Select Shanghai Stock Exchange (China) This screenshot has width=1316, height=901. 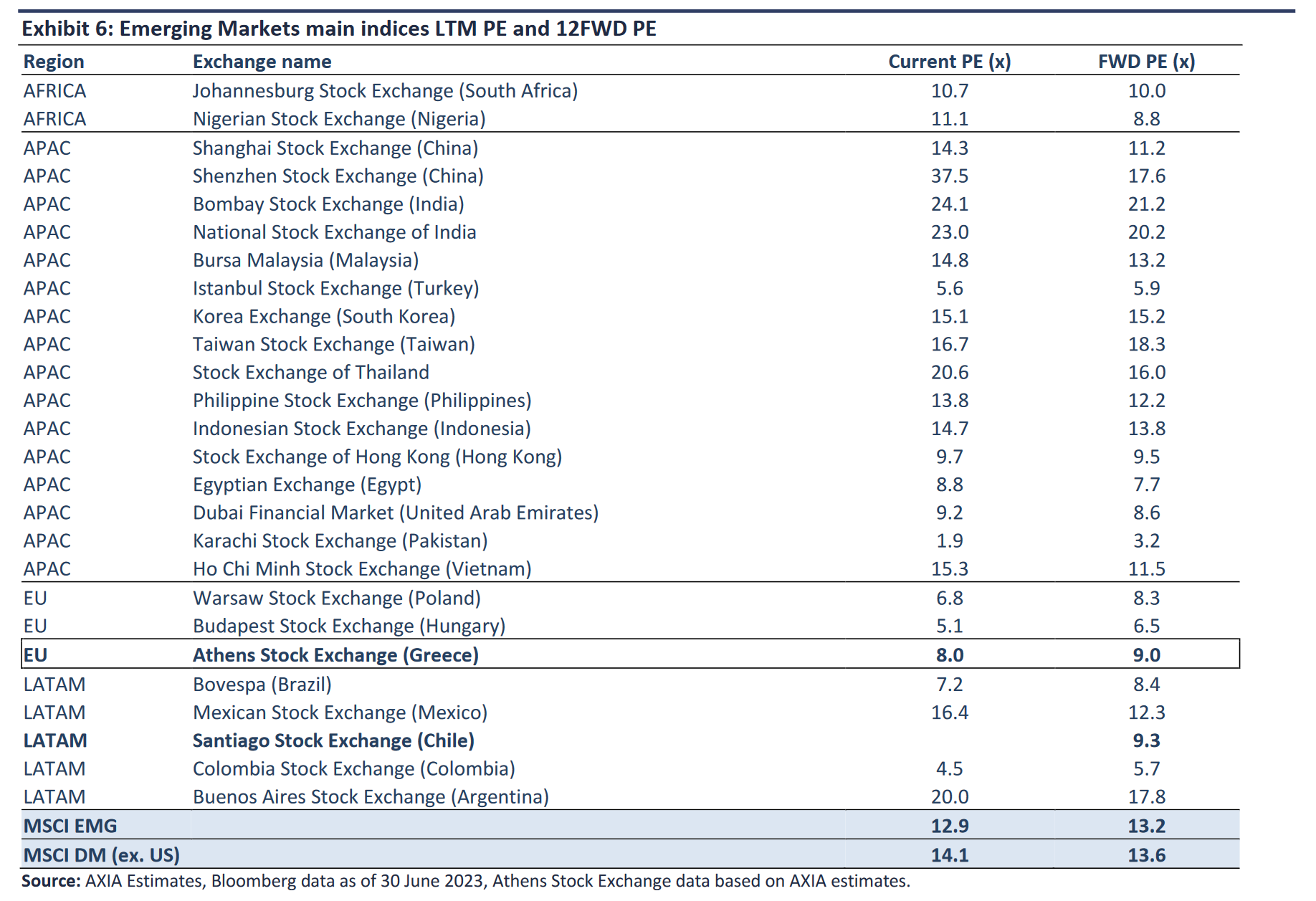[335, 148]
